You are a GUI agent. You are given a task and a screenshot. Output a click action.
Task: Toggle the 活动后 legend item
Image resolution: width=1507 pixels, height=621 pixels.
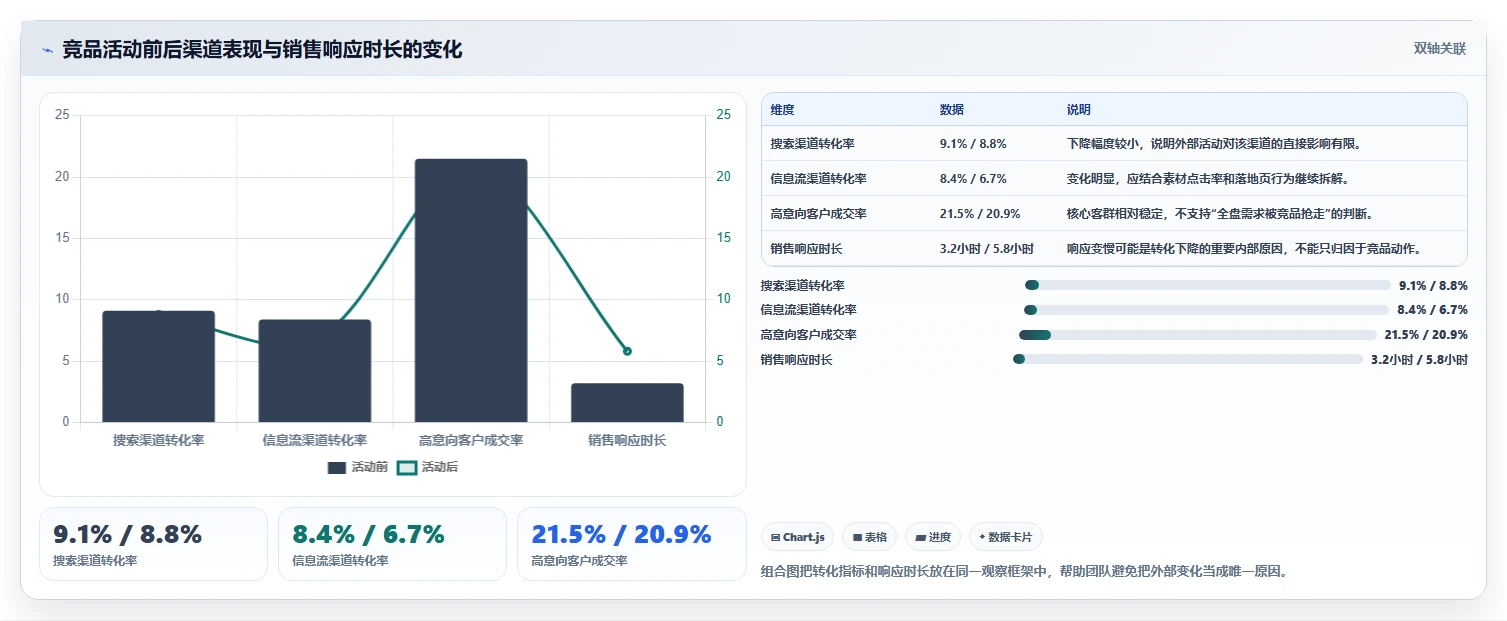[x=428, y=467]
